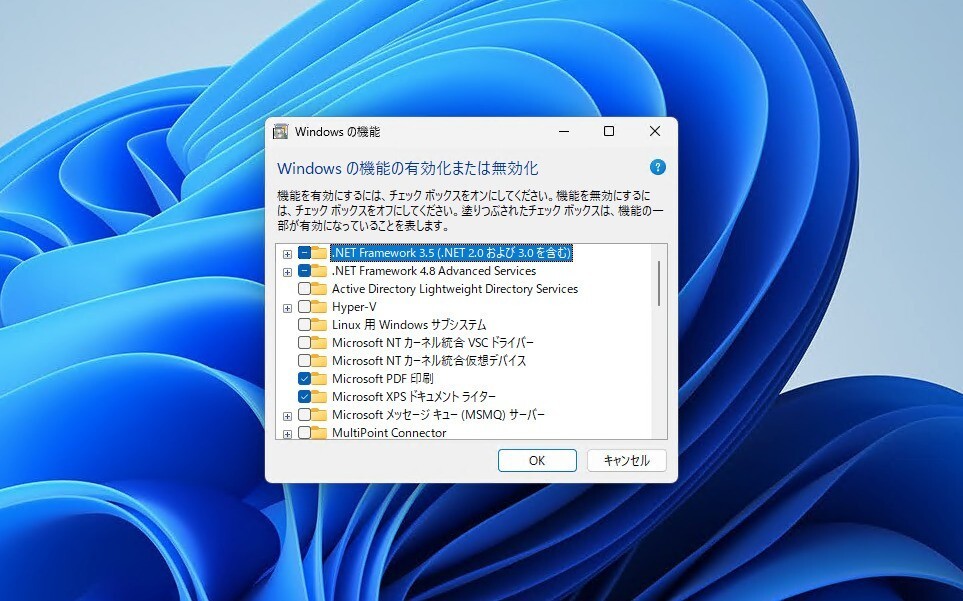Click the feature list scrollbar thumb

pyautogui.click(x=659, y=283)
